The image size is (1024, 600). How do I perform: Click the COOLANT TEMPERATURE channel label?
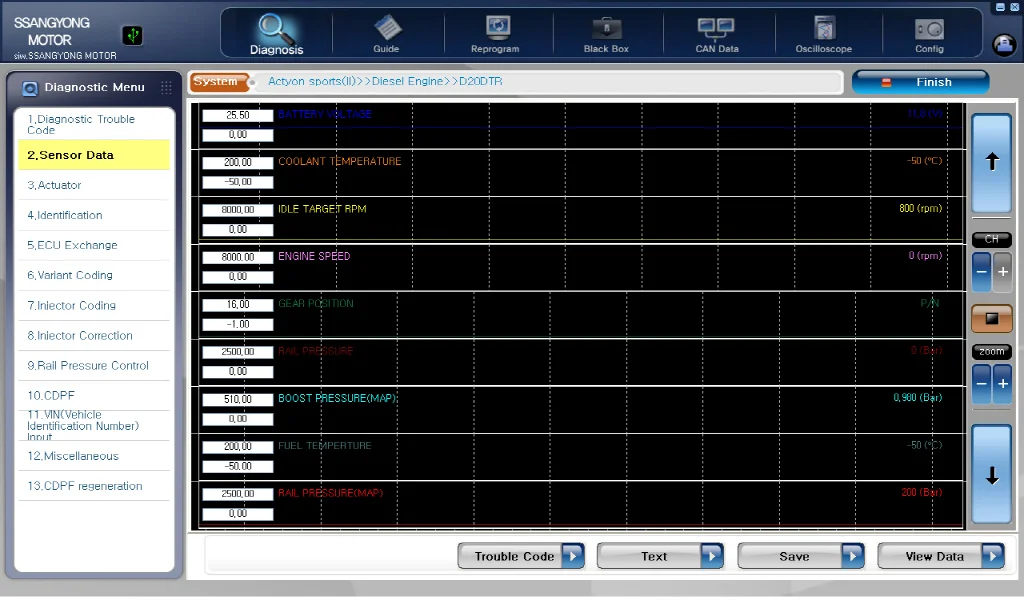(x=340, y=161)
